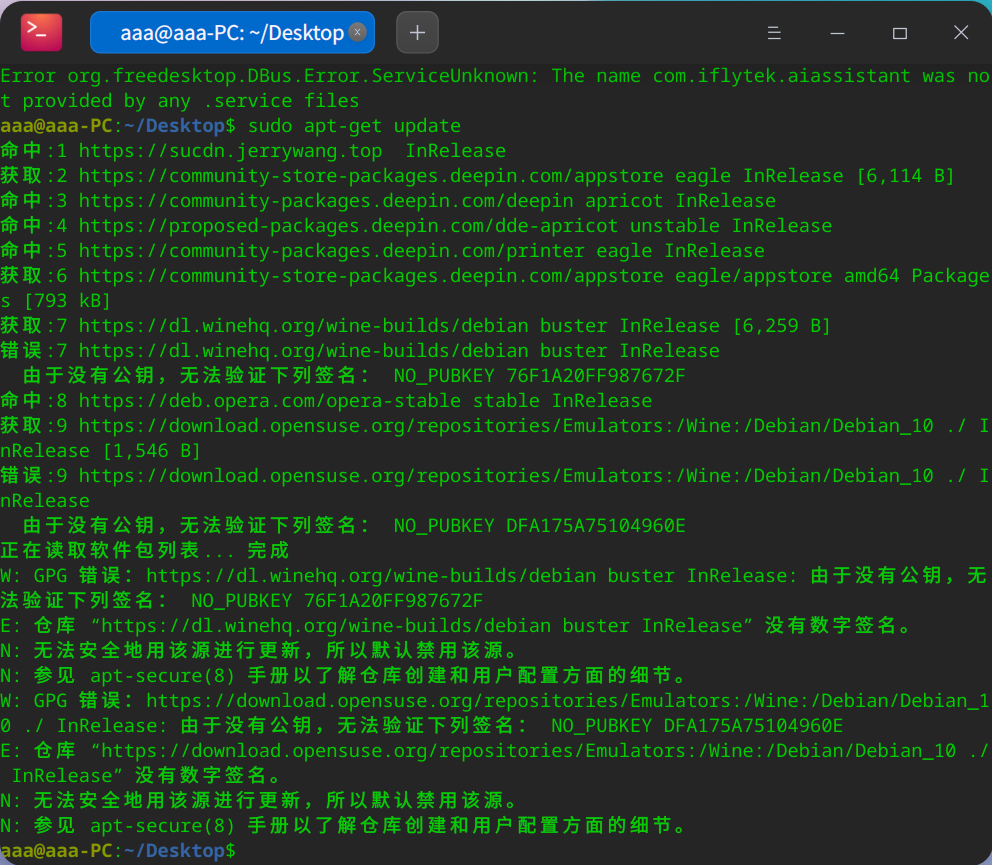Click the community-packages.deepin.com/printer eagle line
The width and height of the screenshot is (992, 865).
[382, 251]
